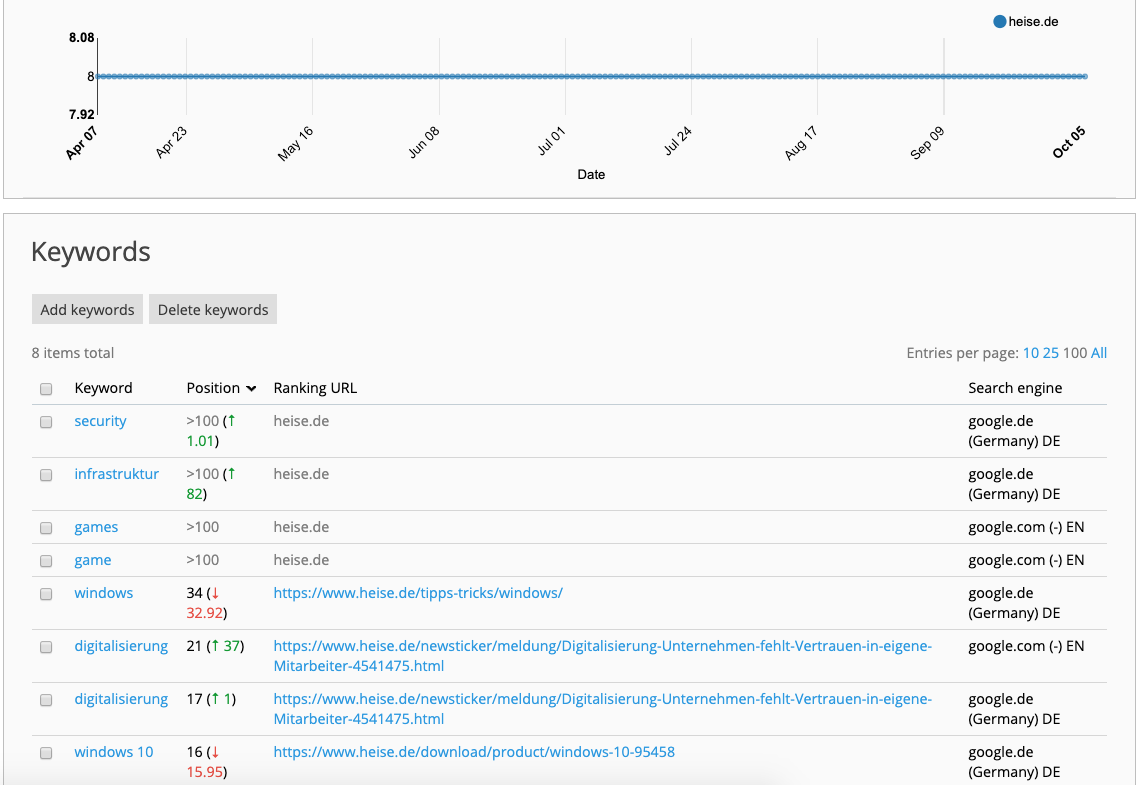Open the infrastruktur keyword link
This screenshot has width=1138, height=785.
coord(116,474)
